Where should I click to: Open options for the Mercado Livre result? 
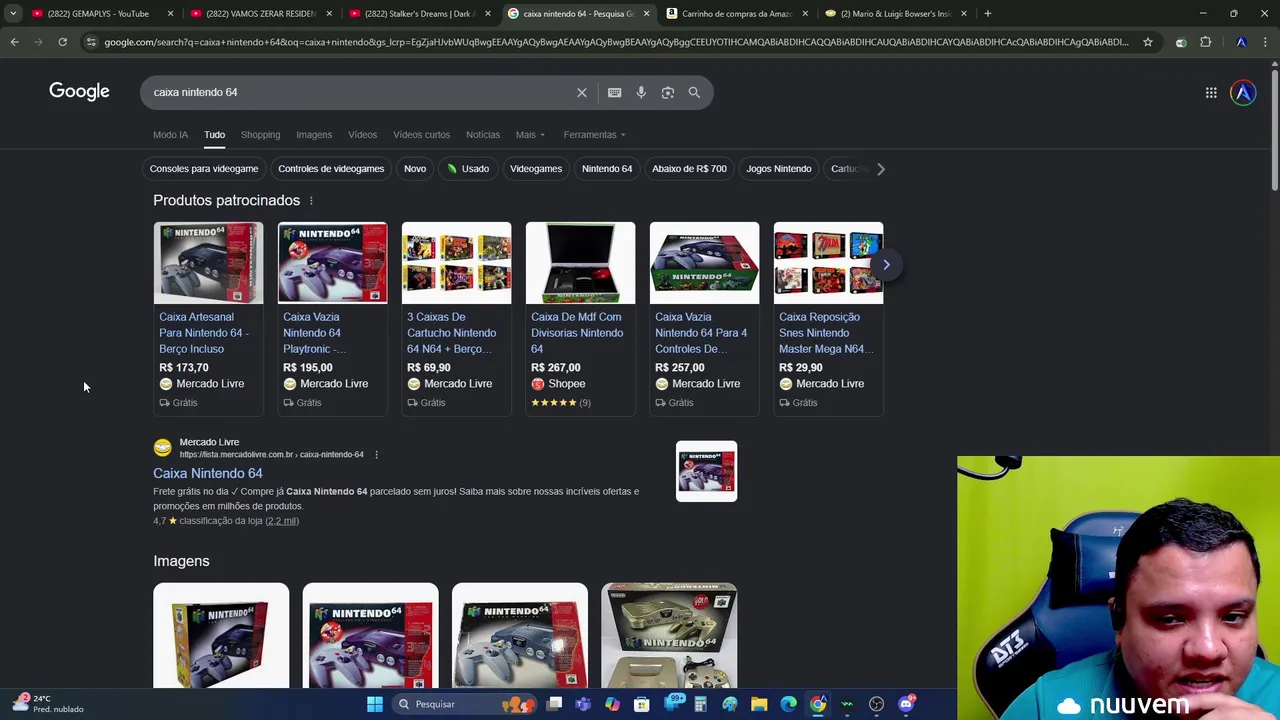pyautogui.click(x=376, y=455)
